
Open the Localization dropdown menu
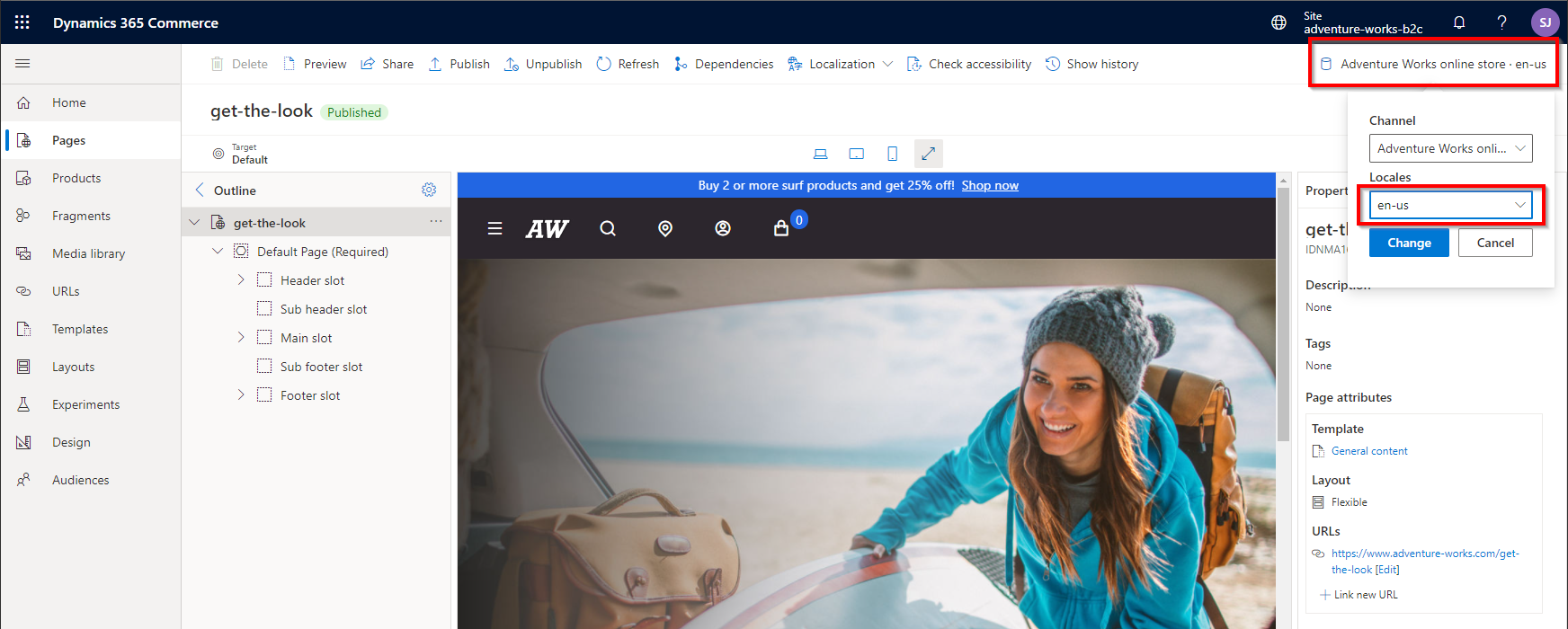pos(841,64)
